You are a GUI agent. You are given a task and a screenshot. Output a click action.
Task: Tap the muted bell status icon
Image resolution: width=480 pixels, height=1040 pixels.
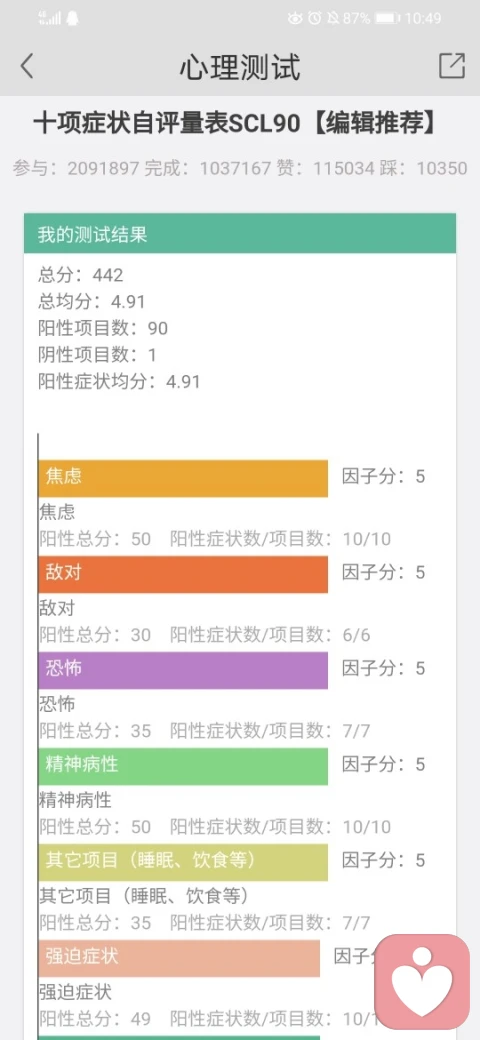point(333,19)
